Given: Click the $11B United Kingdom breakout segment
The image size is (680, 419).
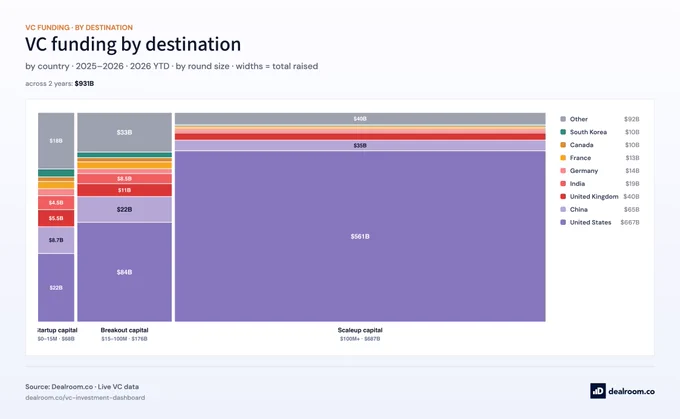Looking at the screenshot, I should 124,190.
